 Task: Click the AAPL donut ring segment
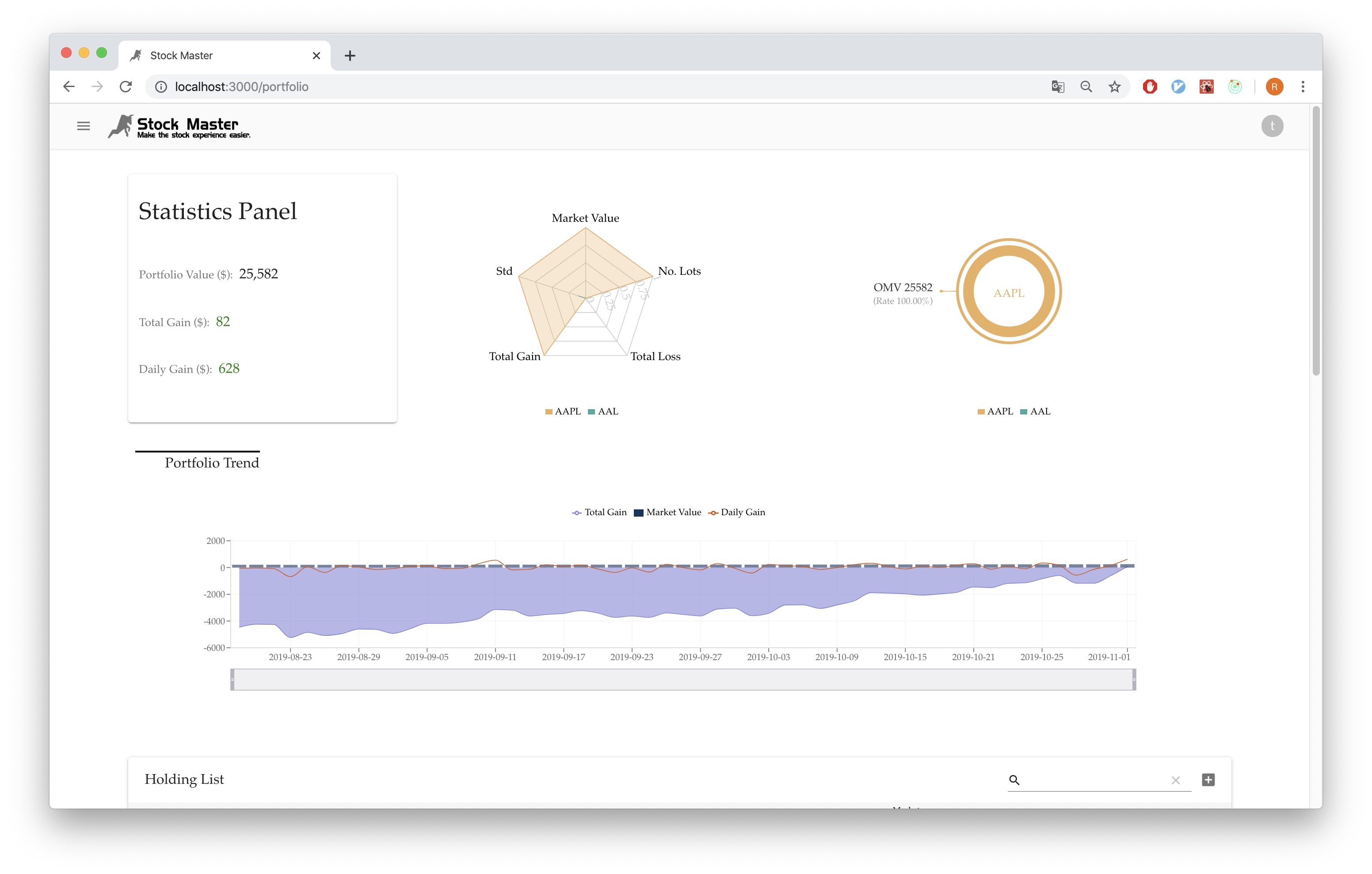pyautogui.click(x=1009, y=250)
